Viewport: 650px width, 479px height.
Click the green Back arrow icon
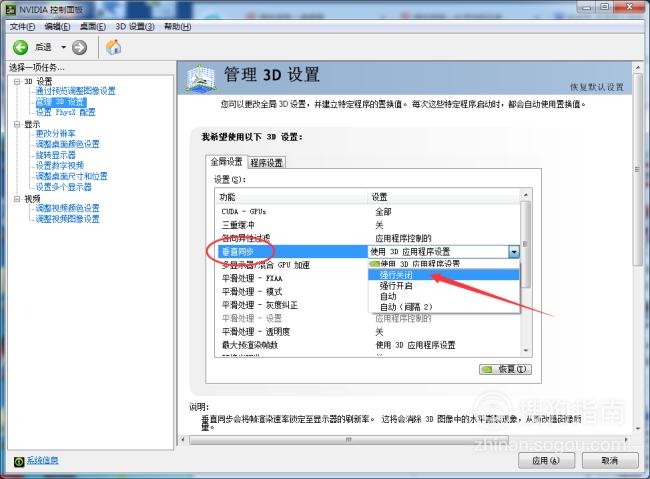pos(20,48)
